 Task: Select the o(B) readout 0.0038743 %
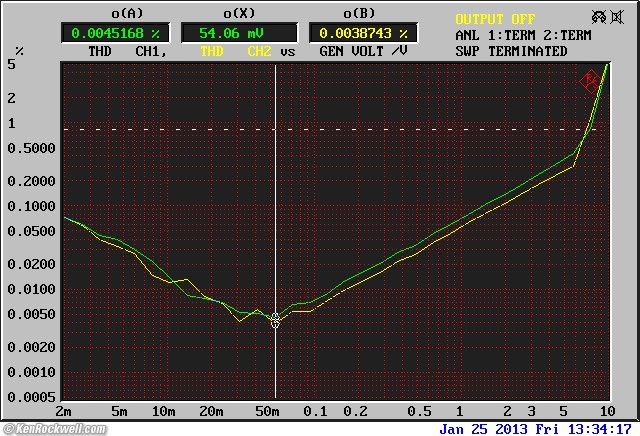(363, 33)
